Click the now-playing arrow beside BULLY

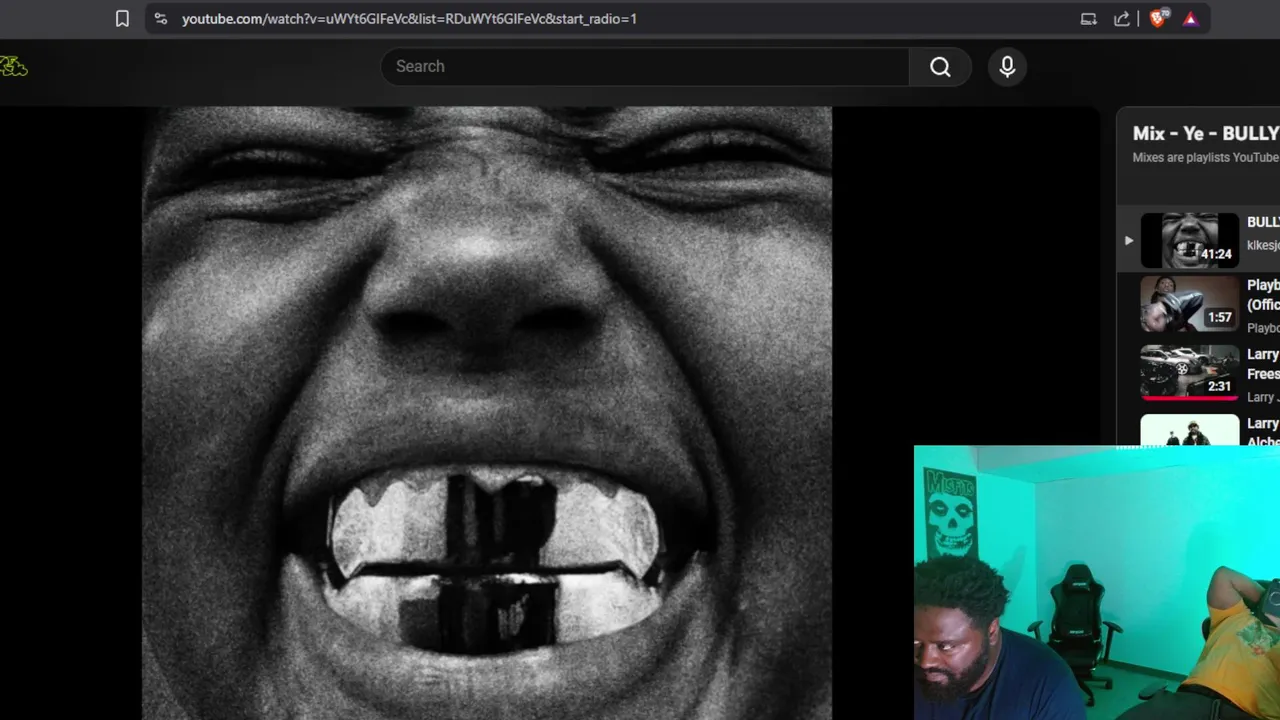pos(1128,240)
